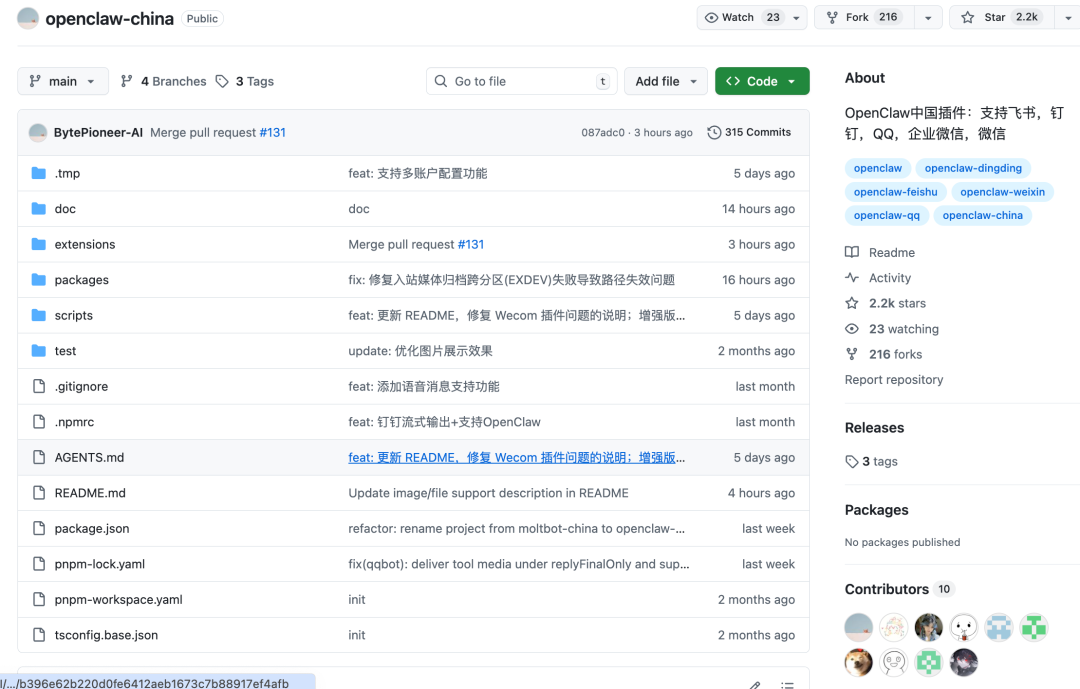
Task: Expand the Watch options dropdown arrow
Action: 796,18
